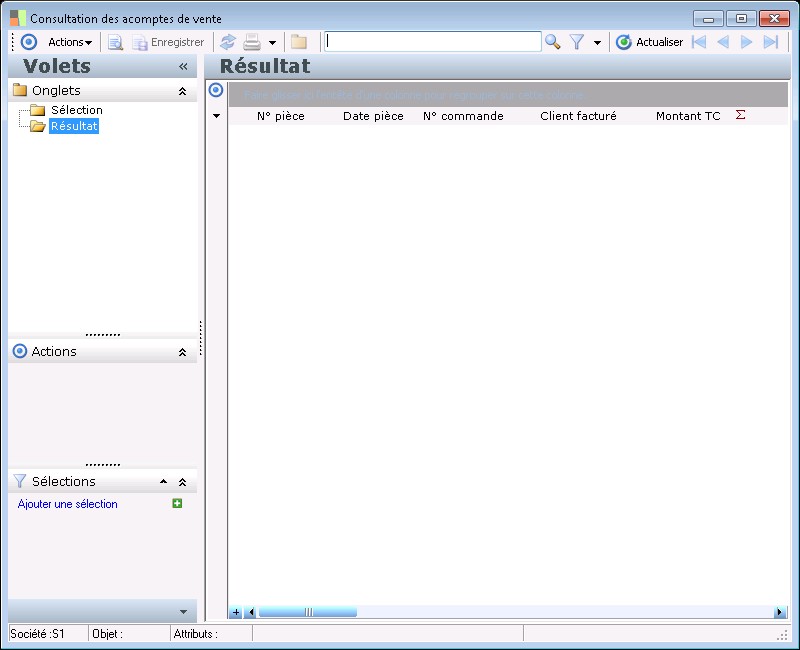This screenshot has height=650, width=800.
Task: Focus the search input field
Action: pos(433,41)
